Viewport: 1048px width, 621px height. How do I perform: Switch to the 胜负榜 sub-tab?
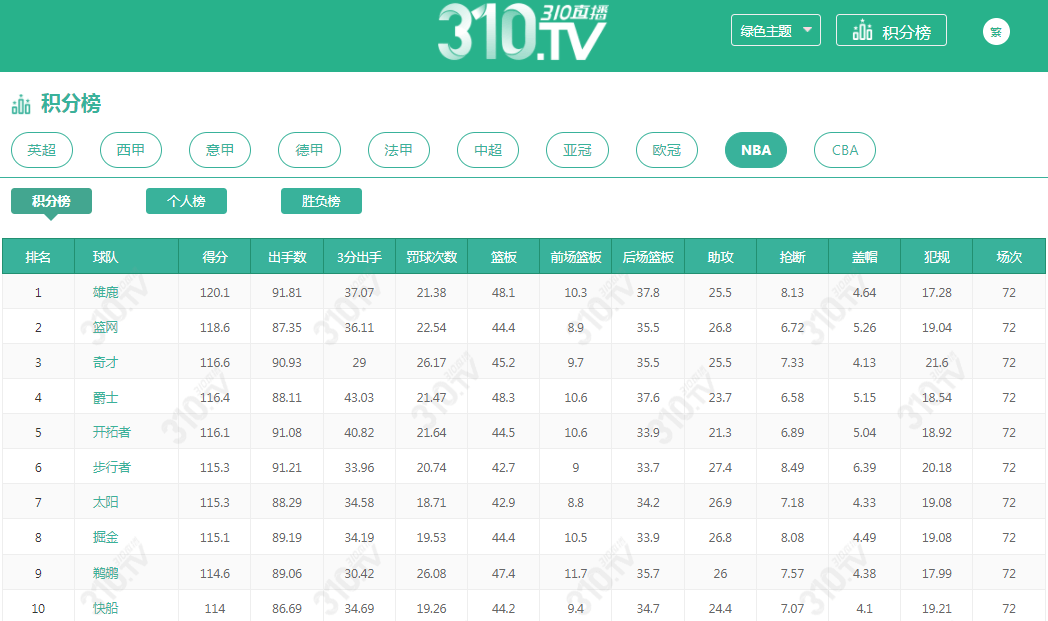click(x=321, y=201)
